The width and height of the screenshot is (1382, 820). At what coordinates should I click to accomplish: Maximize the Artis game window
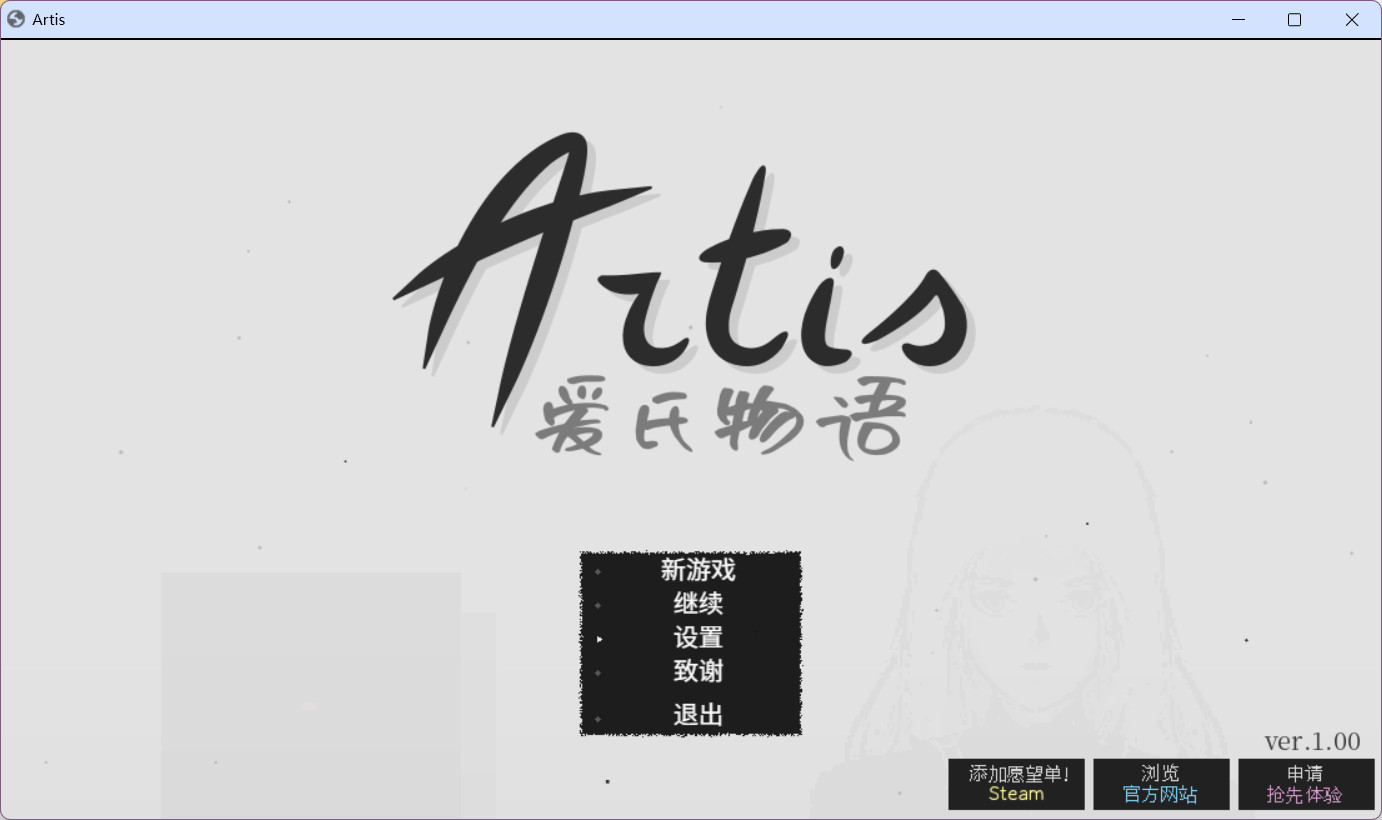pyautogui.click(x=1294, y=19)
